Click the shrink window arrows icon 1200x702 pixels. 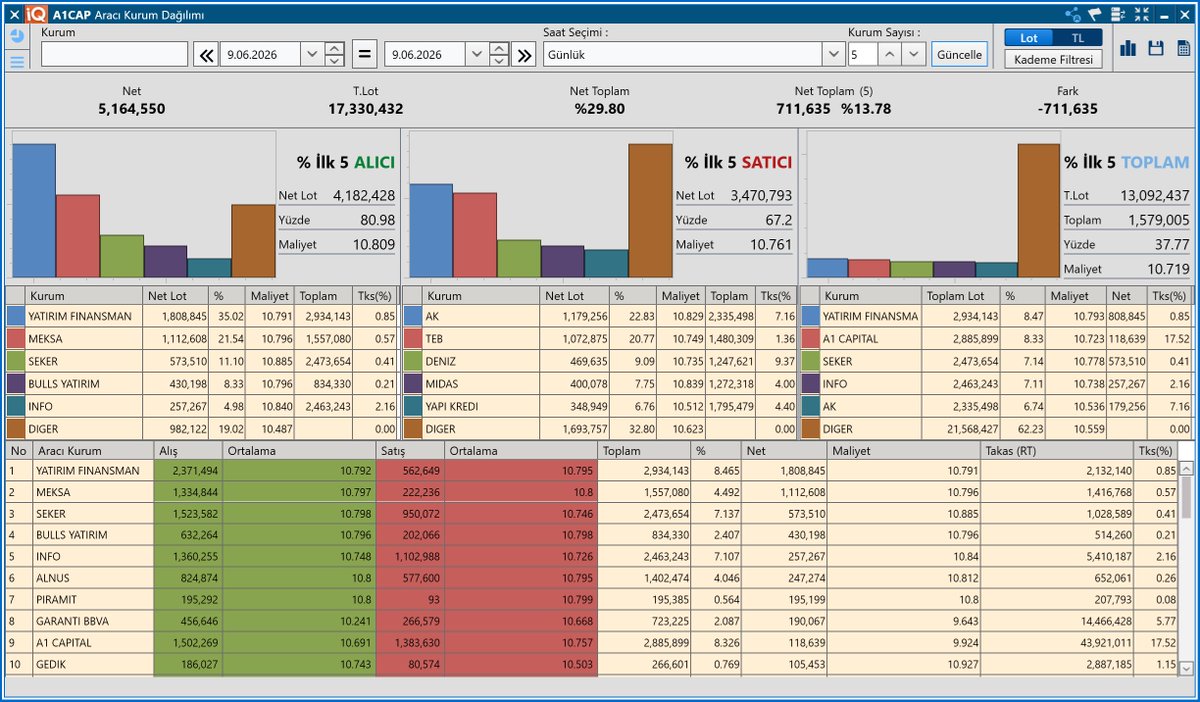(x=1142, y=14)
